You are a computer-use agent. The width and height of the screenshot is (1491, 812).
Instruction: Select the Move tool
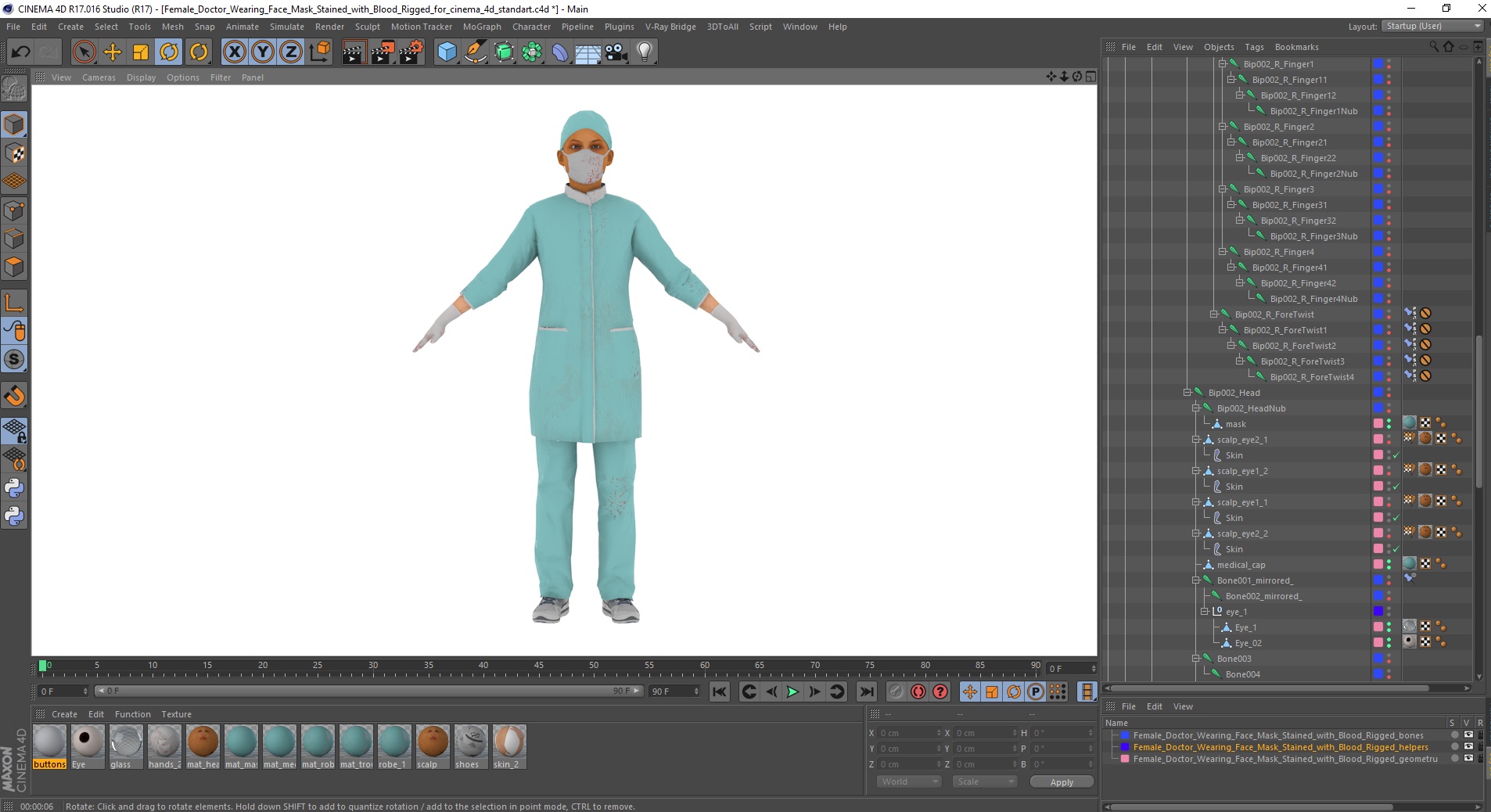[113, 52]
